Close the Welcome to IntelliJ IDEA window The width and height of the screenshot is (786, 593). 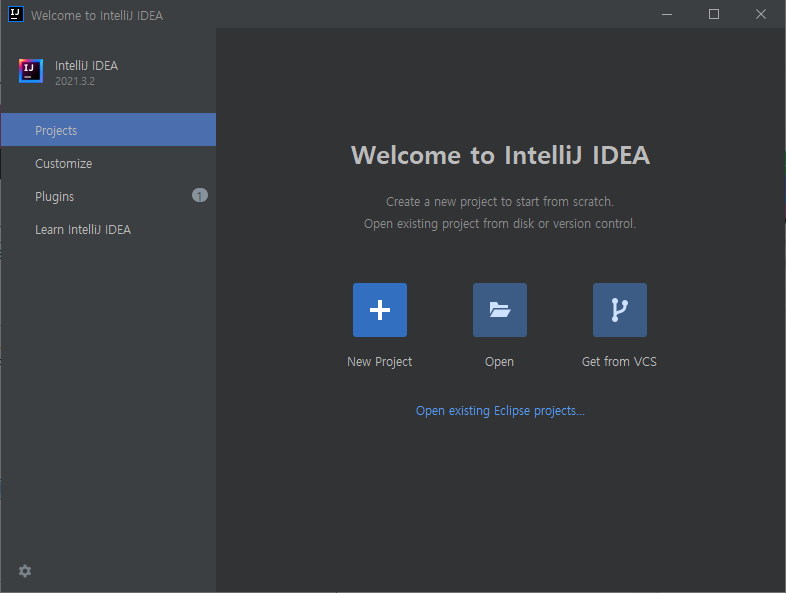[761, 14]
